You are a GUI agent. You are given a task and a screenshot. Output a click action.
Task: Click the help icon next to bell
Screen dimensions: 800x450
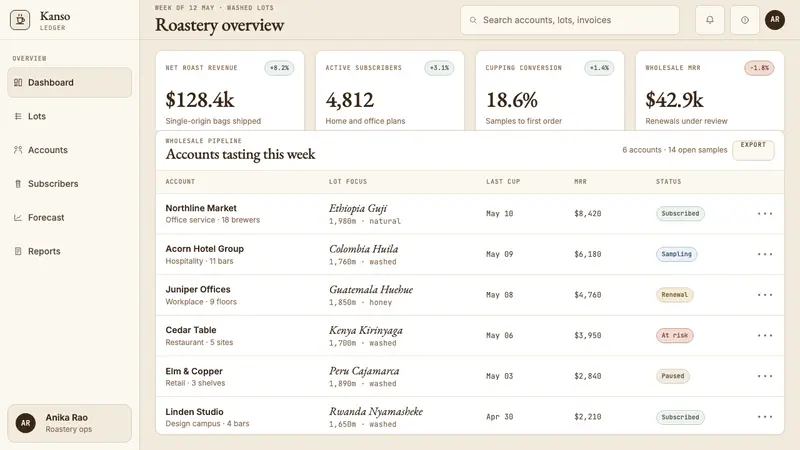tap(745, 20)
